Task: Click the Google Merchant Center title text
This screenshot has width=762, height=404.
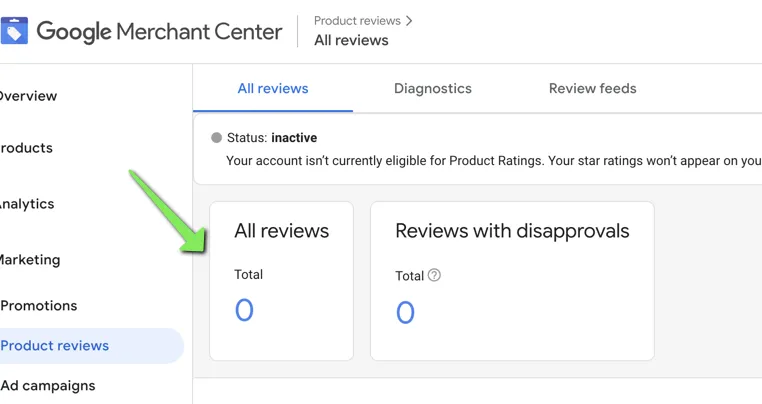Action: point(159,32)
